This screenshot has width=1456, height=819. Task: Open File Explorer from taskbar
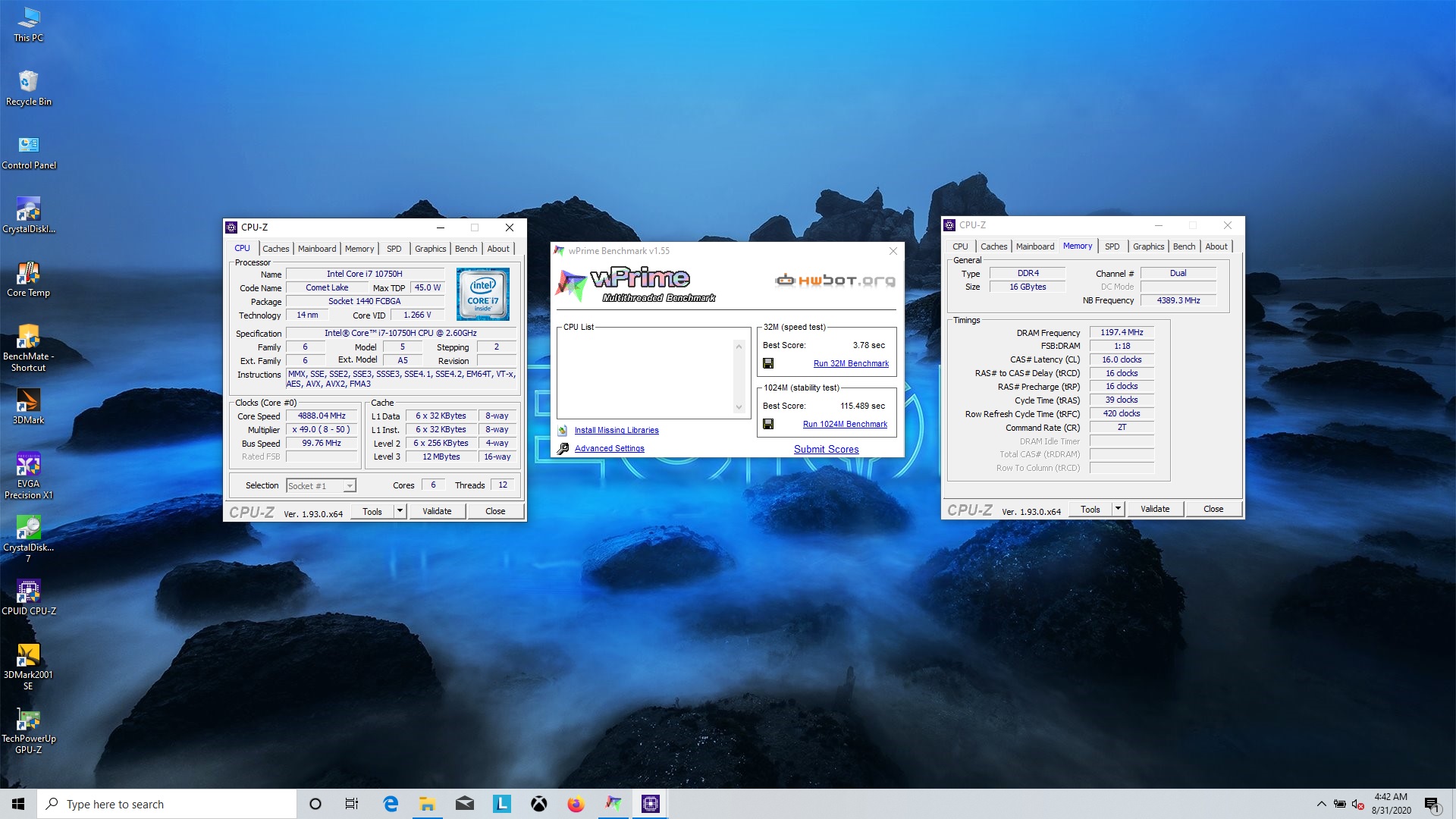[x=428, y=804]
